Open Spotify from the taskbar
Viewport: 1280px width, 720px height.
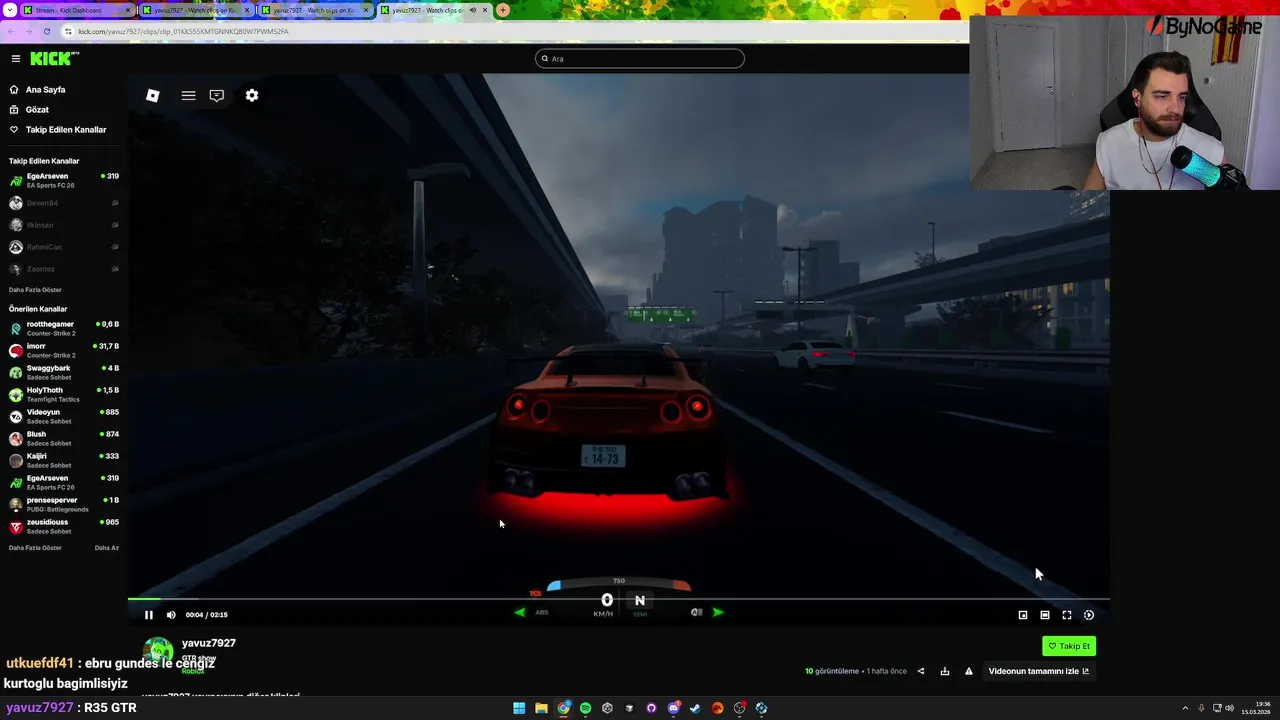pyautogui.click(x=585, y=708)
